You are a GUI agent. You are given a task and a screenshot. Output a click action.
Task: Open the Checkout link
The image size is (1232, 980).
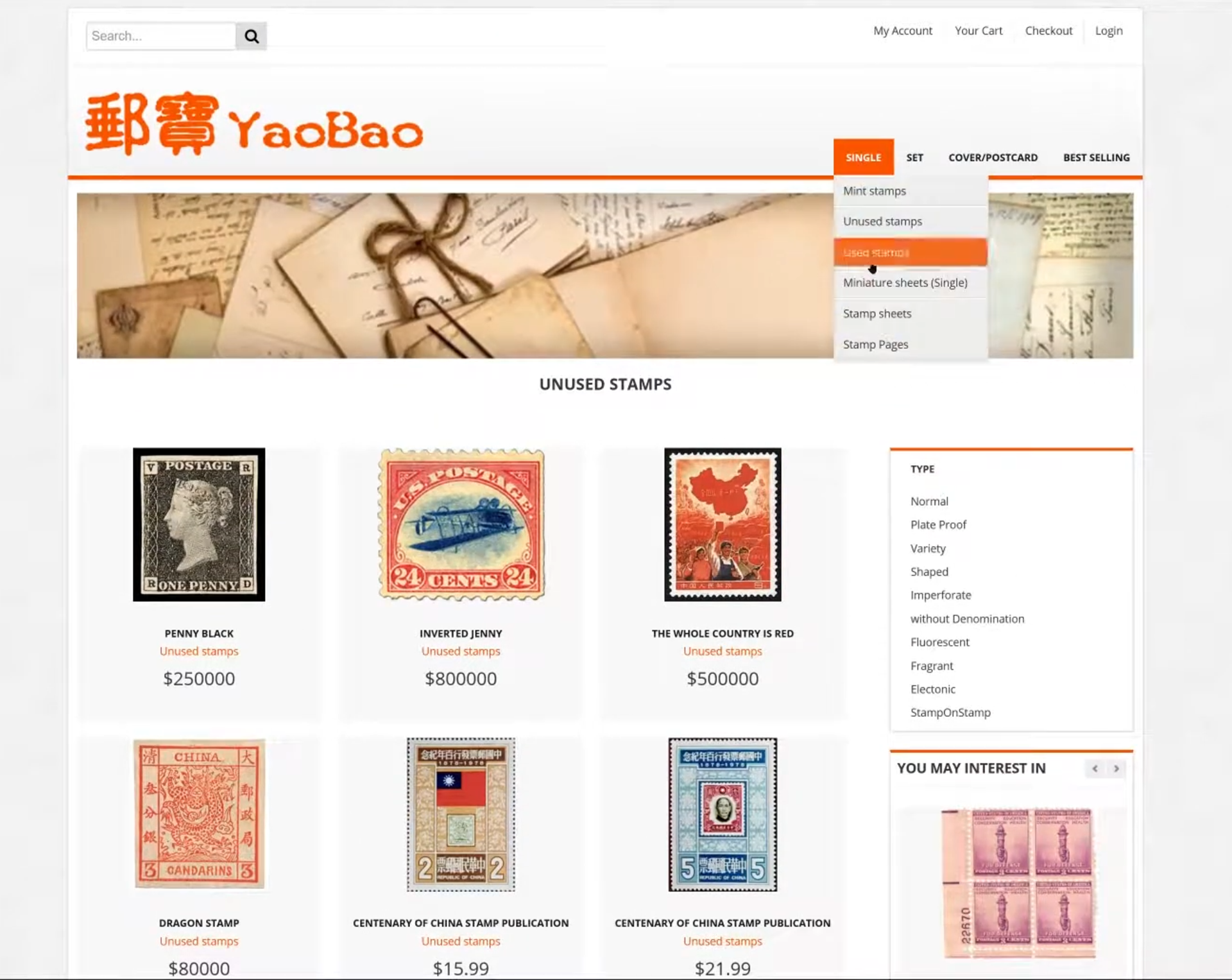pyautogui.click(x=1048, y=31)
